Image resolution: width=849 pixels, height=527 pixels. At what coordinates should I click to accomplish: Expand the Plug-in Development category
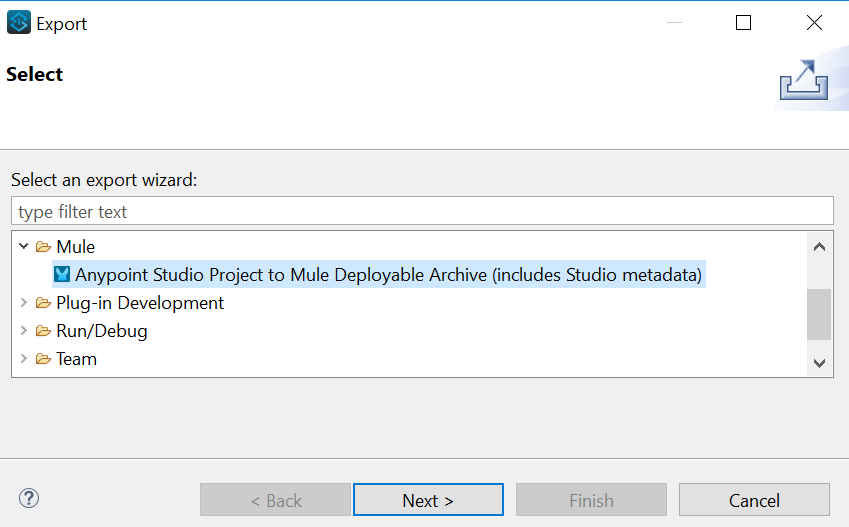(24, 303)
